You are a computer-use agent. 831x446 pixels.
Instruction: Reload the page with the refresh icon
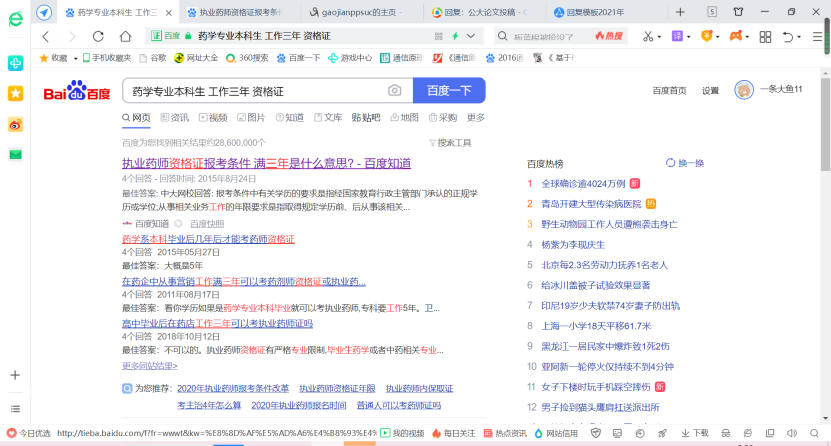pos(98,36)
